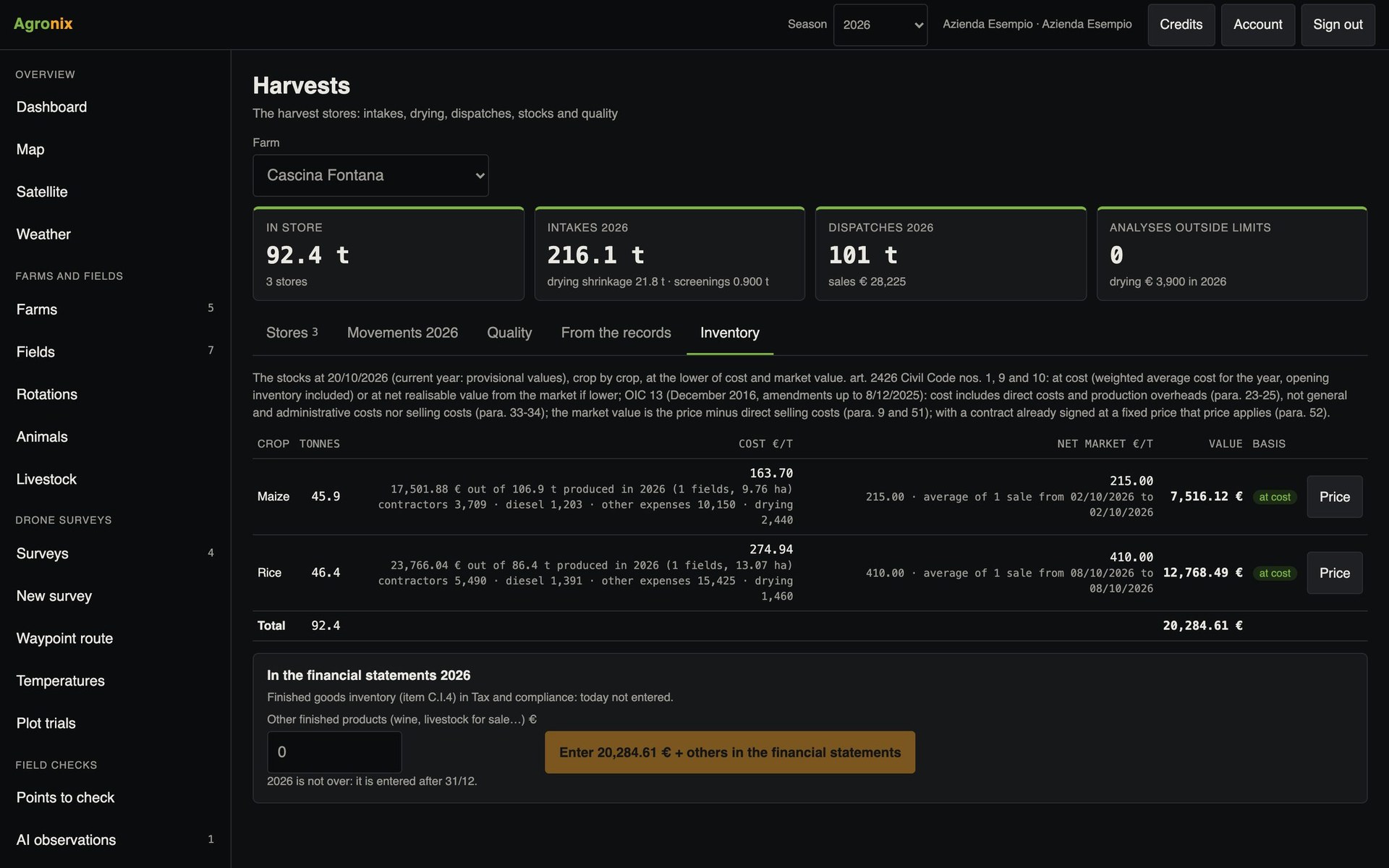1389x868 pixels.
Task: Open New survey in the sidebar
Action: (115, 596)
